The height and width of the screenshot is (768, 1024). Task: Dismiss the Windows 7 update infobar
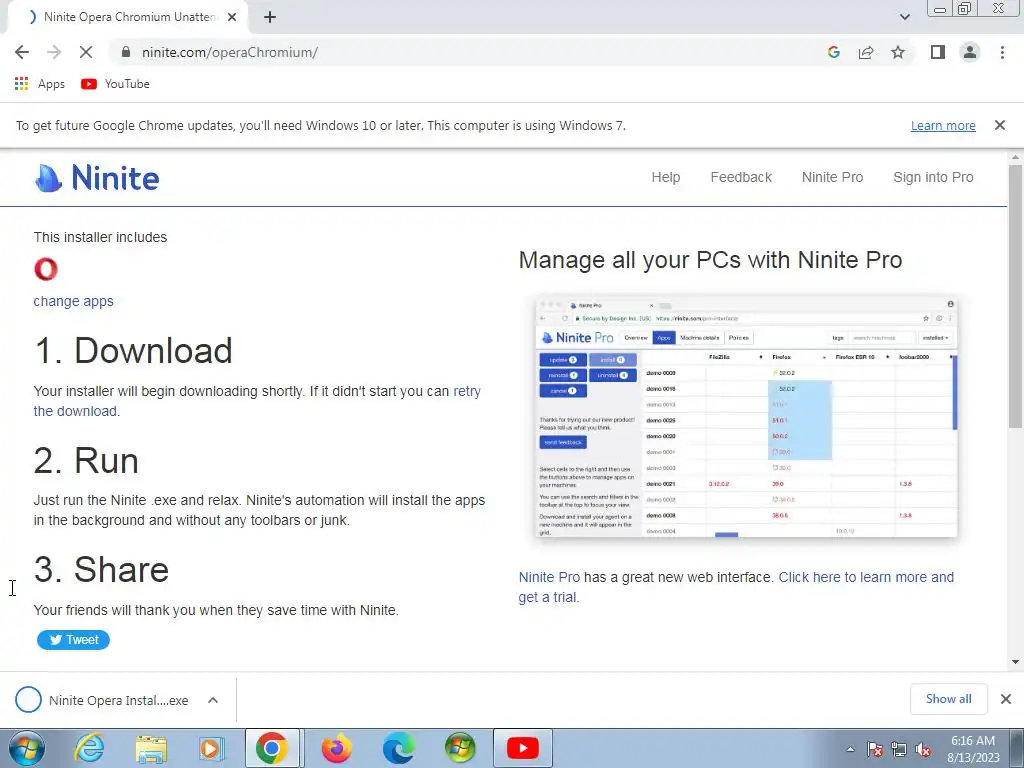click(999, 125)
